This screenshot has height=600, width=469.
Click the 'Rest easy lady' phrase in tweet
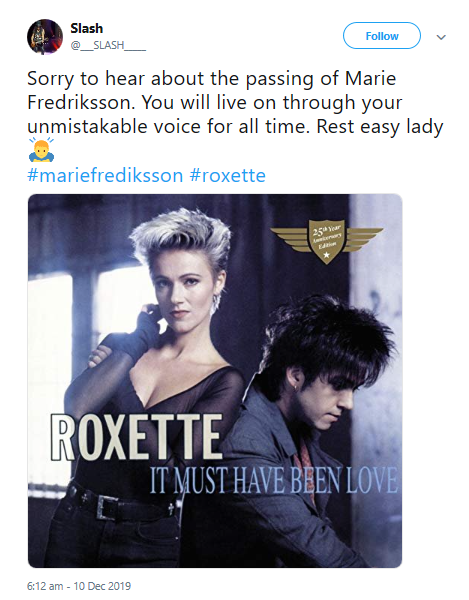click(x=379, y=127)
